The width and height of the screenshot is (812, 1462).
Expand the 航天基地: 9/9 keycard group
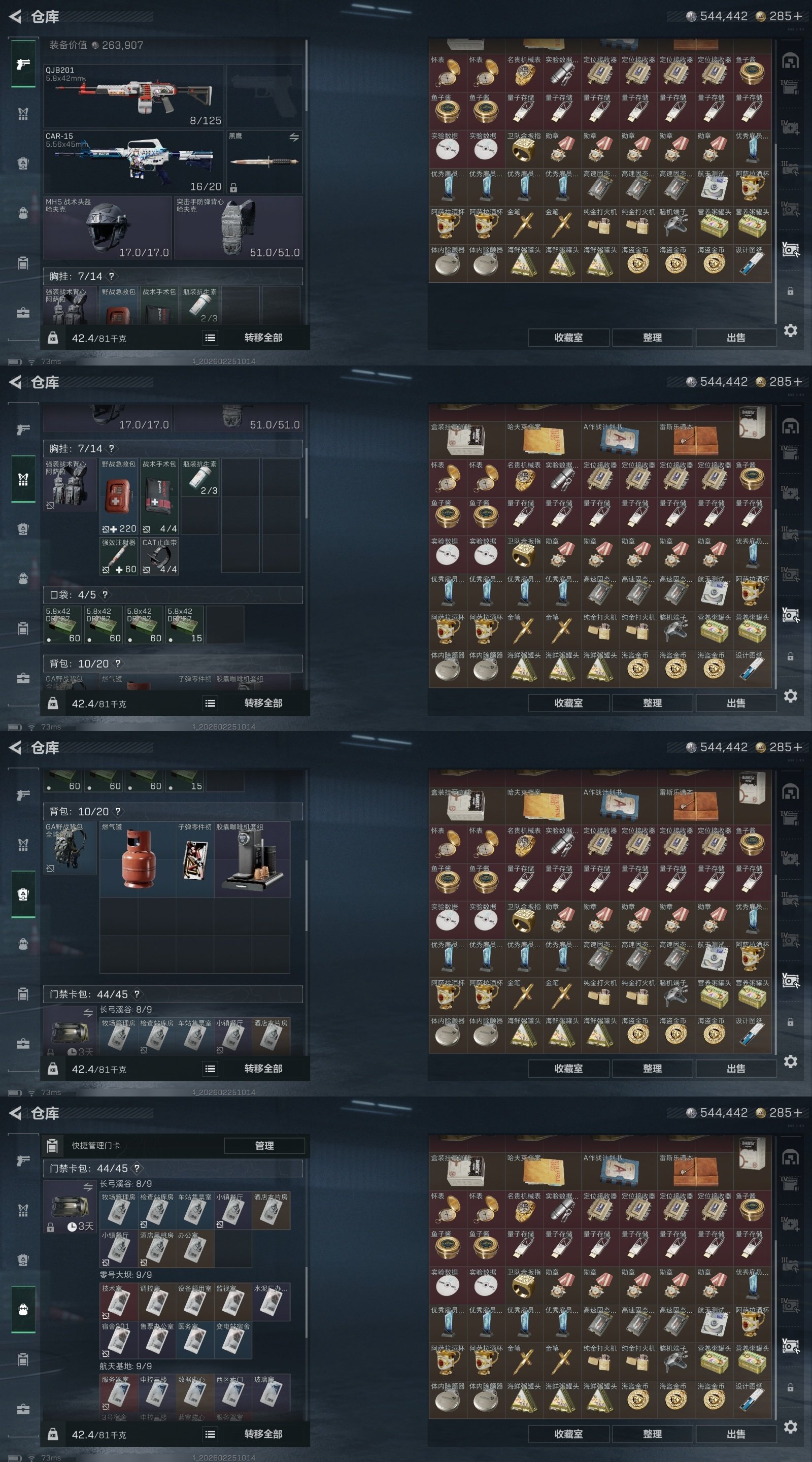[x=126, y=1366]
